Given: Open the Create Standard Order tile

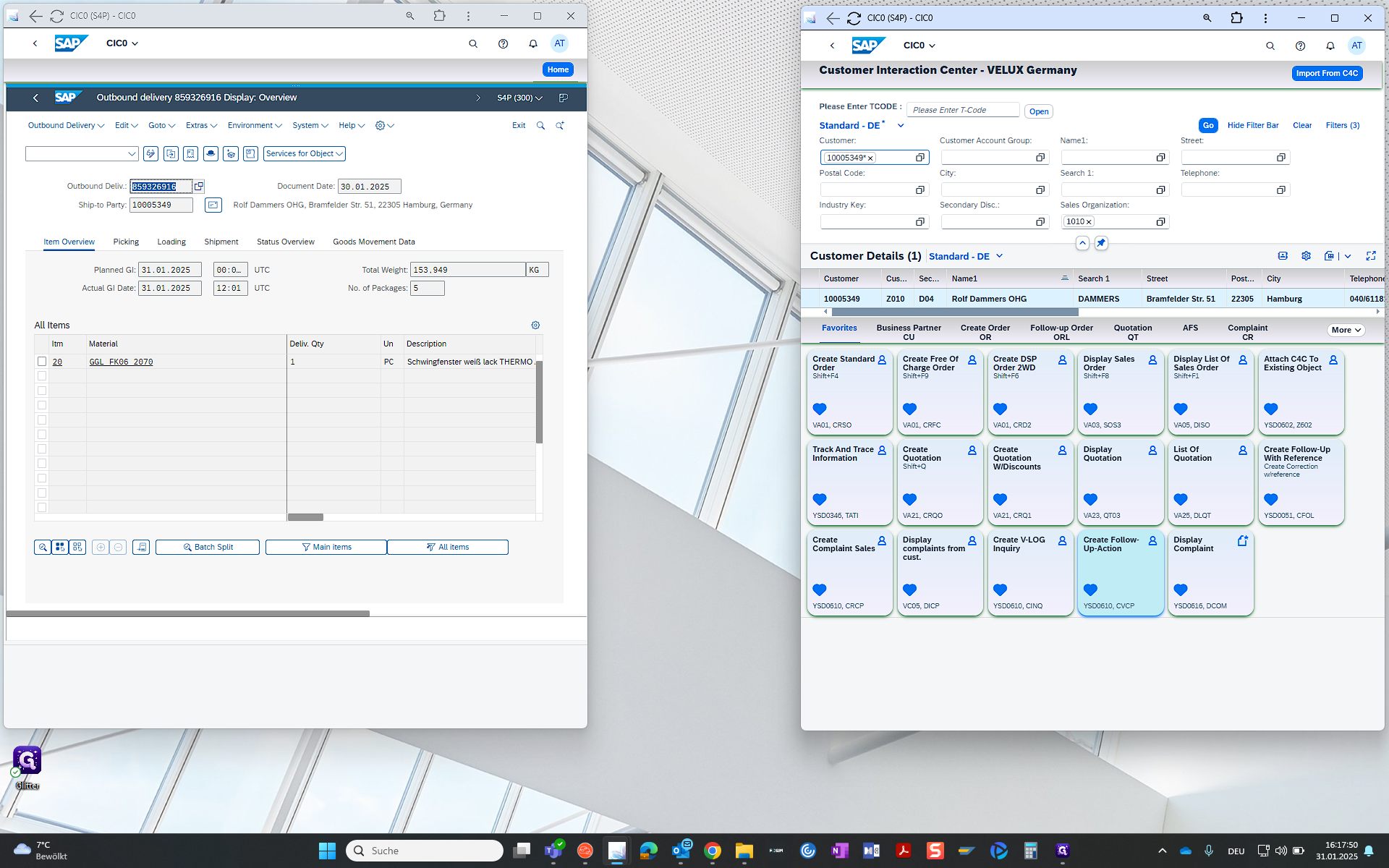Looking at the screenshot, I should (x=849, y=392).
